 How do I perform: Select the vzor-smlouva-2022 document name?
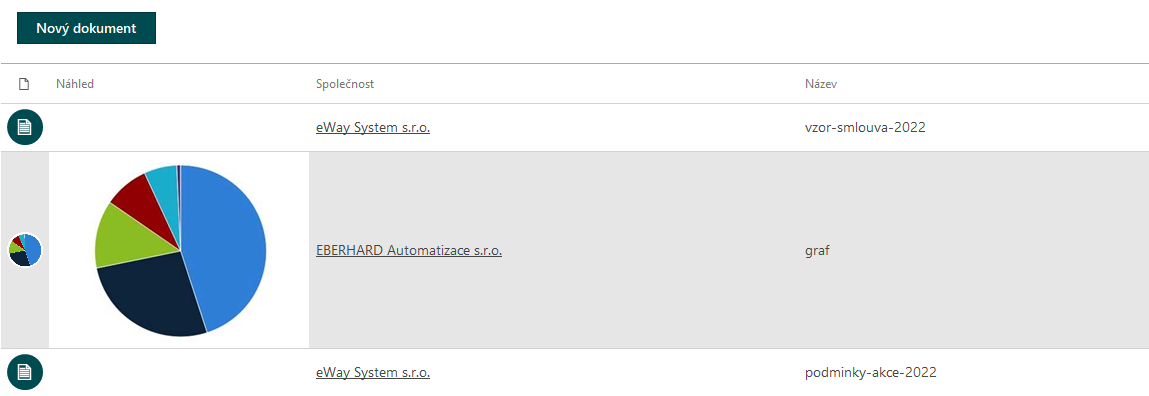pyautogui.click(x=865, y=128)
